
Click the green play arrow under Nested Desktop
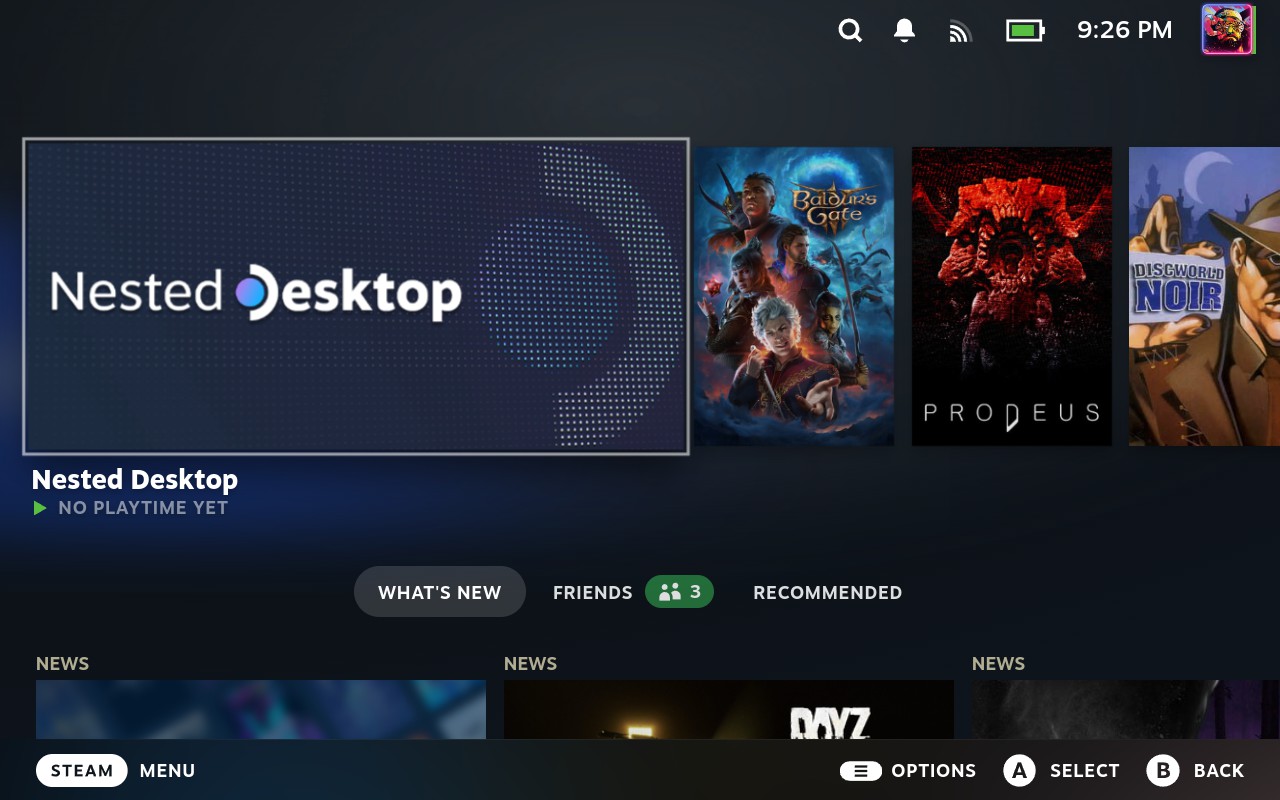coord(40,507)
